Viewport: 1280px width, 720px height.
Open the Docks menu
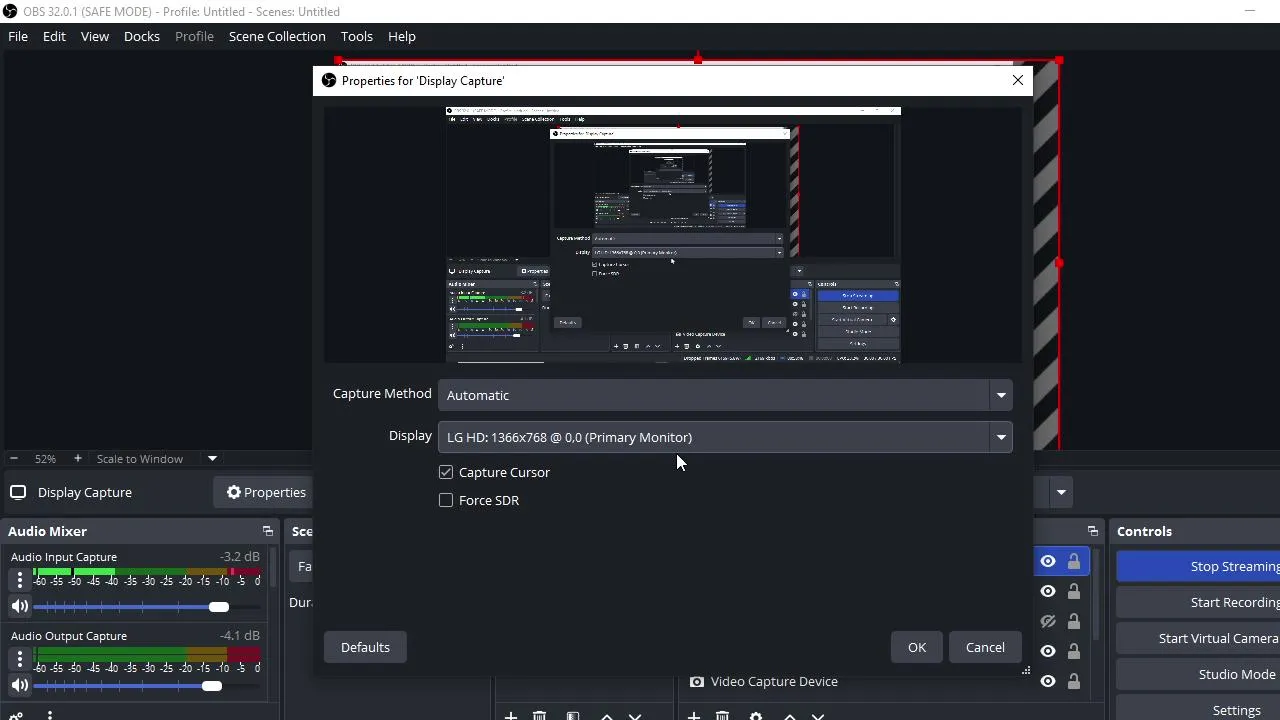coord(142,36)
